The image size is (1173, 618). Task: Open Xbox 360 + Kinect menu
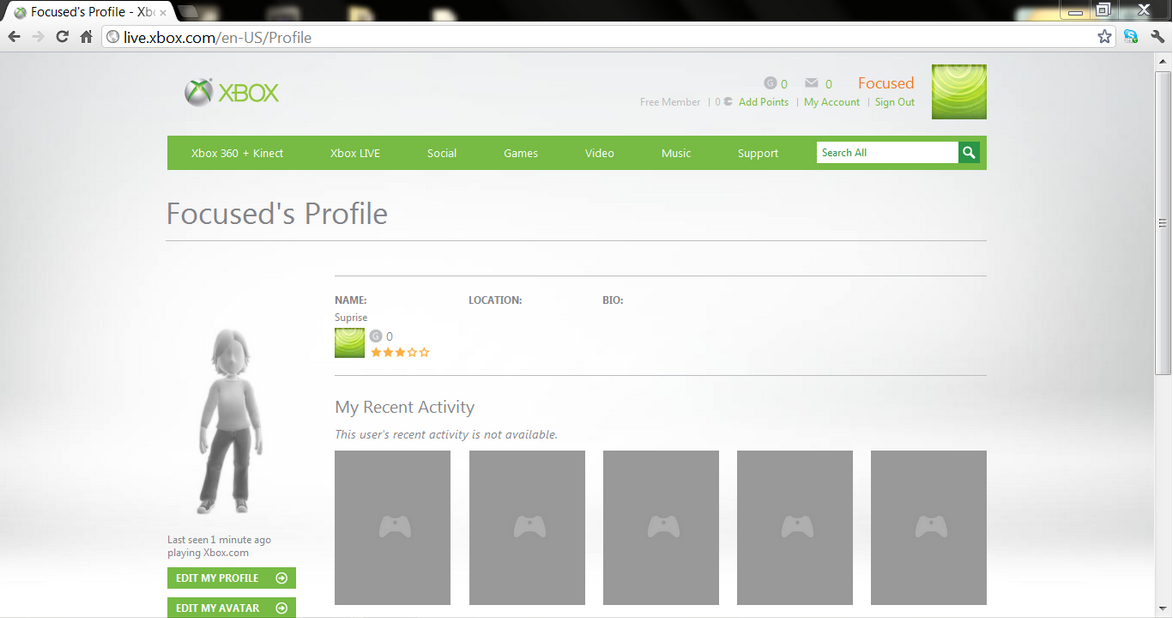[x=237, y=153]
